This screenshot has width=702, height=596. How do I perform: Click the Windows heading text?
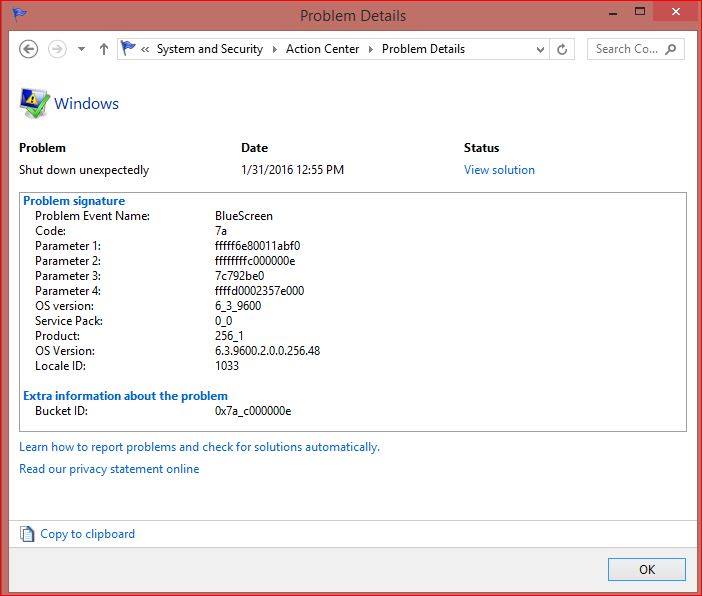86,103
